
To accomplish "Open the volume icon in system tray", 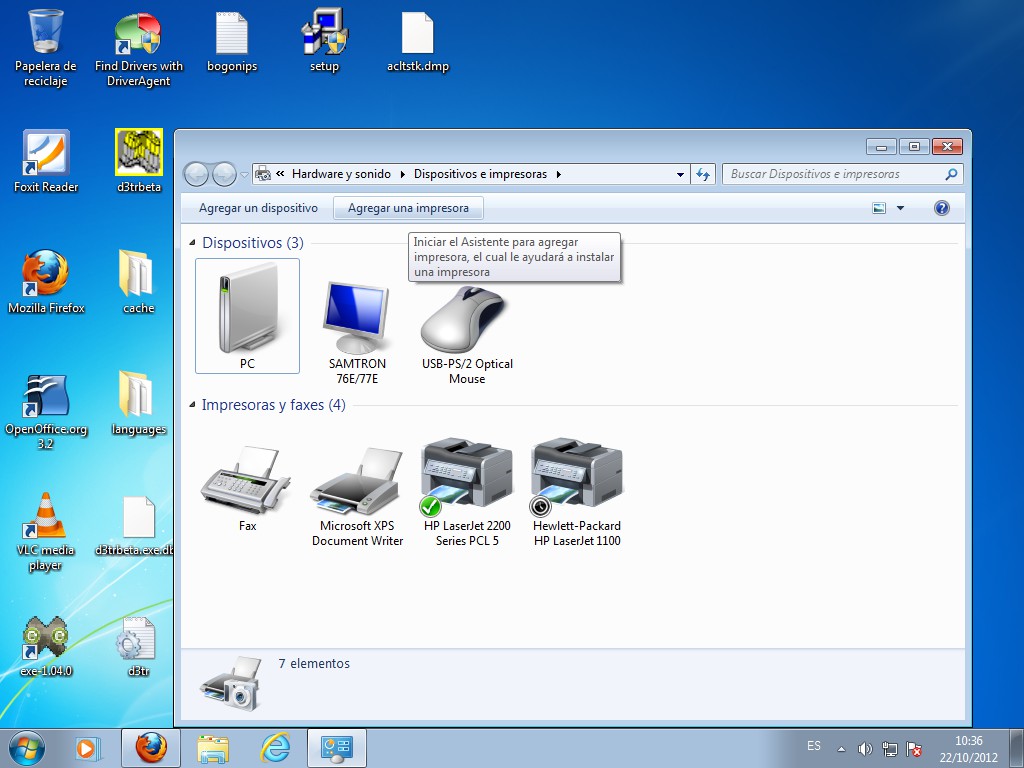I will click(865, 748).
